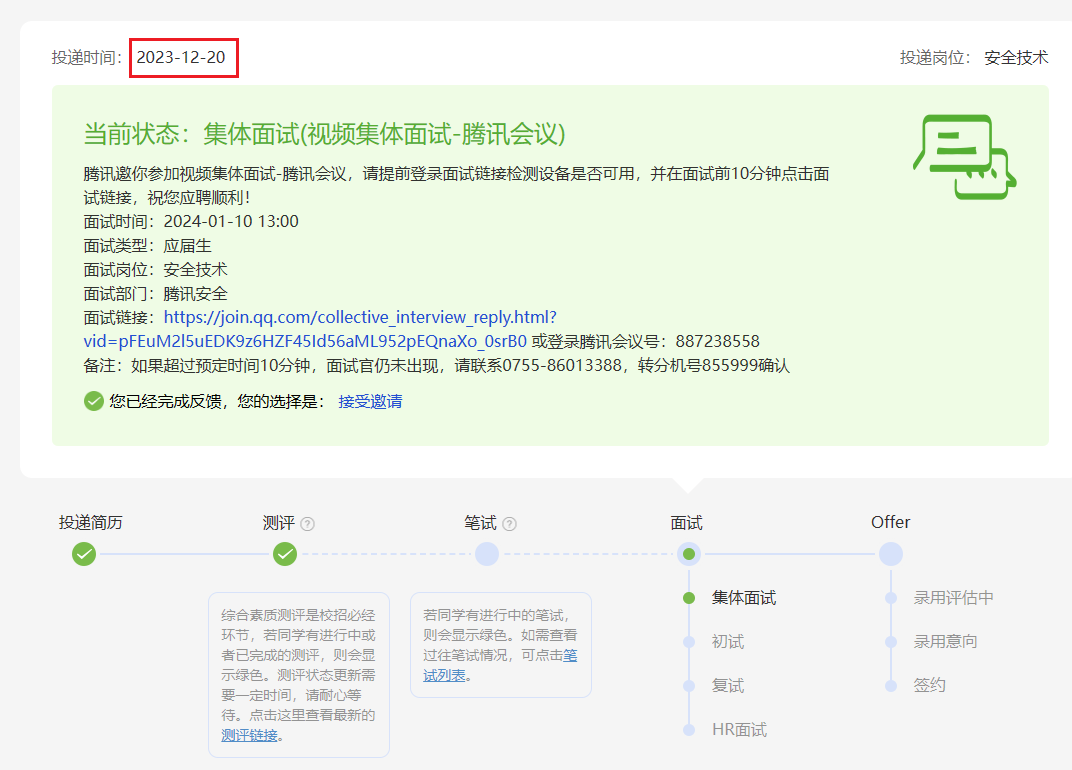
Task: Open the 测评链接 link
Action: click(250, 735)
